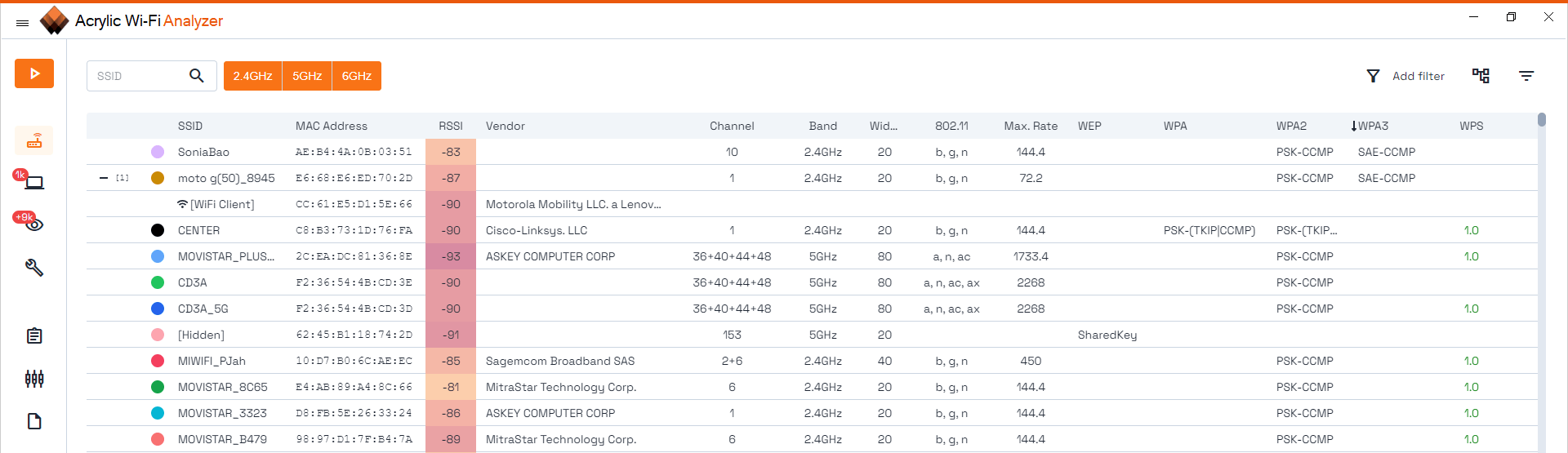1568x453 pixels.
Task: Sort by WPS column header
Action: (1472, 126)
